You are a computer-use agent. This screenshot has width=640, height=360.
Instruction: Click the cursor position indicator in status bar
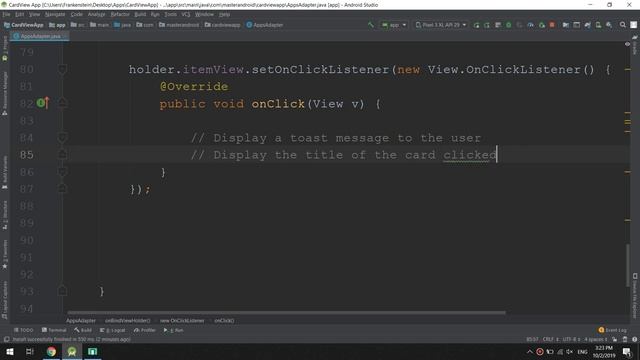(532, 340)
